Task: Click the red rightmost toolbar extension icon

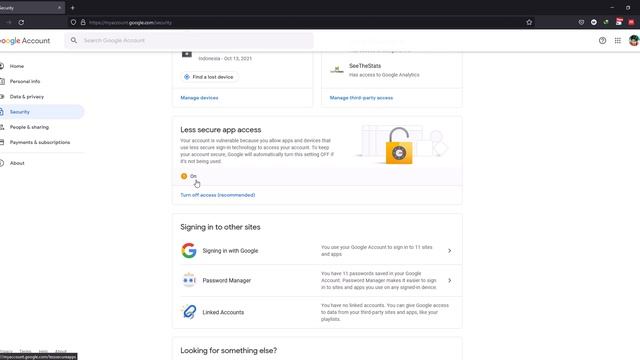Action: pyautogui.click(x=631, y=22)
